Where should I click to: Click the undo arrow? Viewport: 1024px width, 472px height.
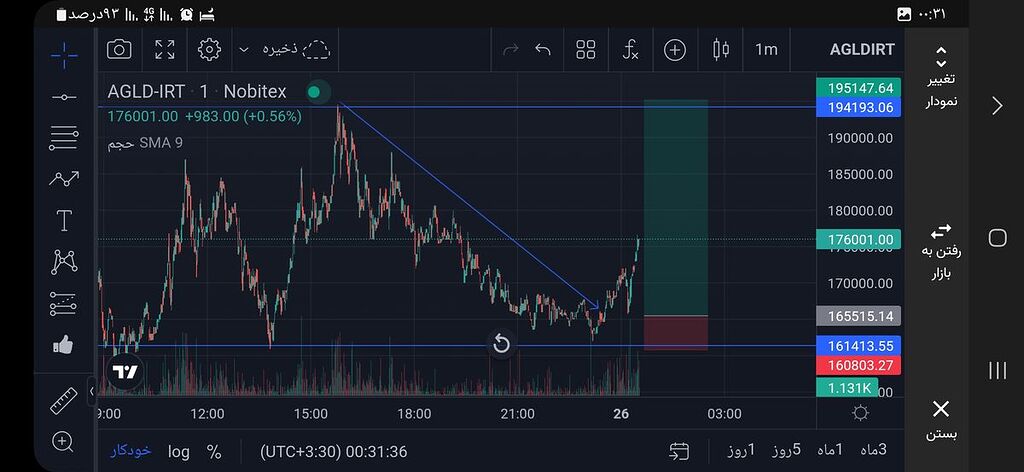coord(543,49)
